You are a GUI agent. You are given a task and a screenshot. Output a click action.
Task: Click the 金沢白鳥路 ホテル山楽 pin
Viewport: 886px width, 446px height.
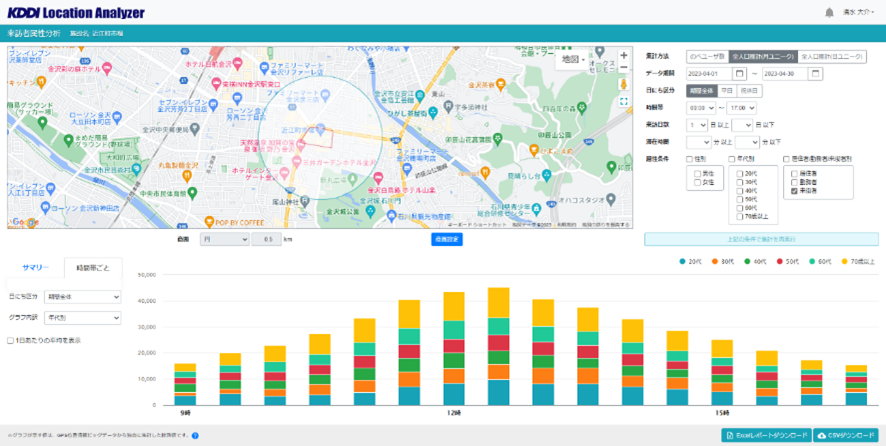pyautogui.click(x=379, y=176)
